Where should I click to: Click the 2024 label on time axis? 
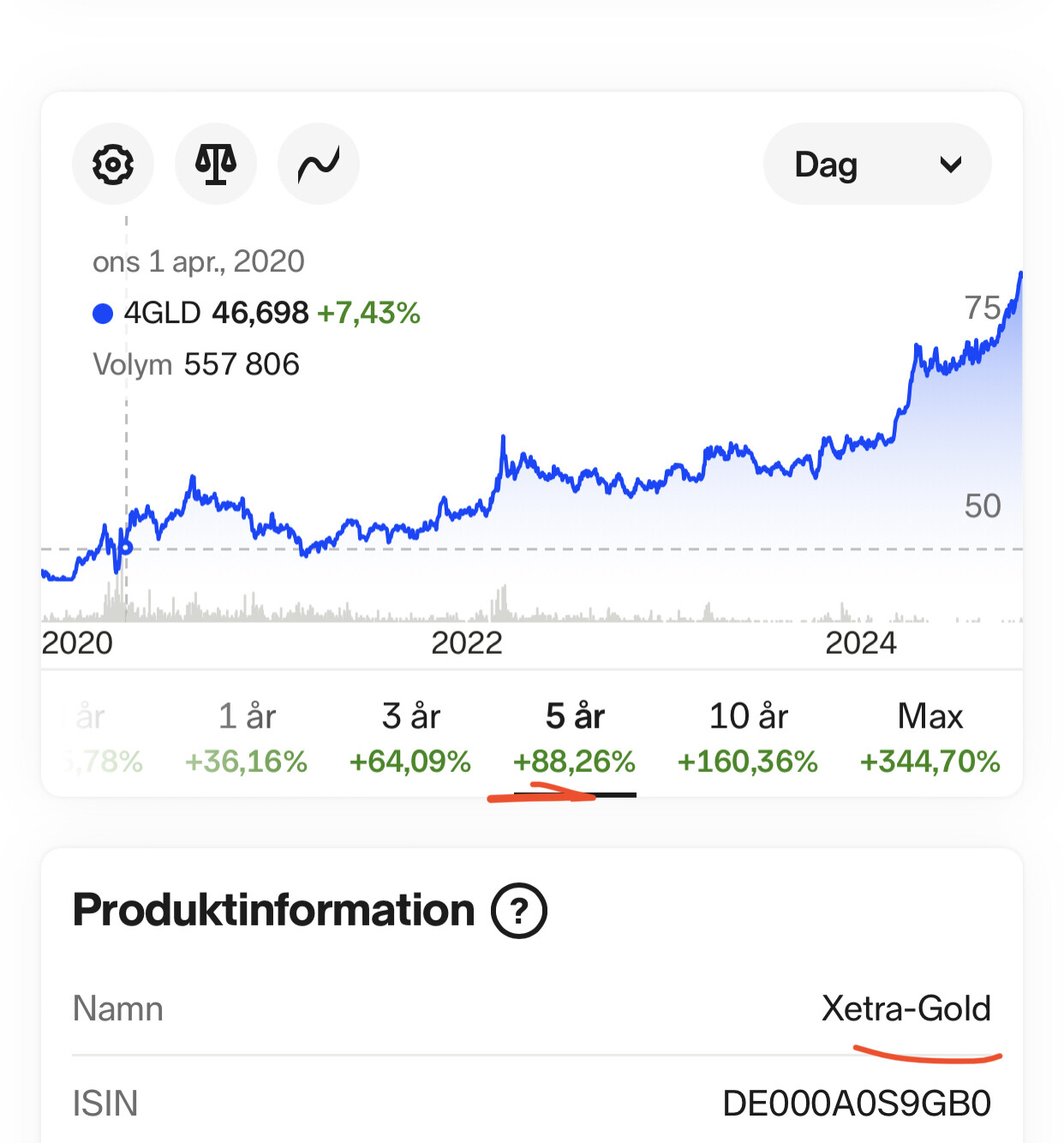pyautogui.click(x=861, y=643)
